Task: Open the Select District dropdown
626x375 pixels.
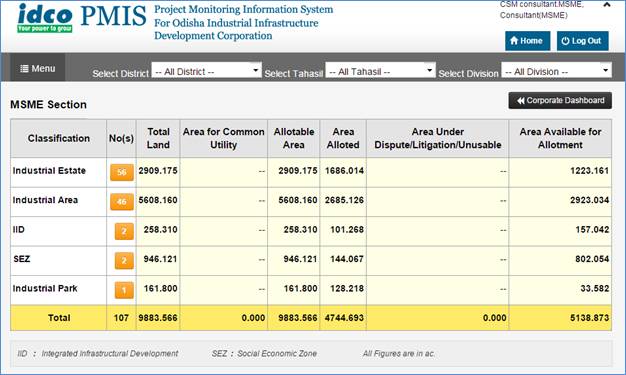Action: 206,70
